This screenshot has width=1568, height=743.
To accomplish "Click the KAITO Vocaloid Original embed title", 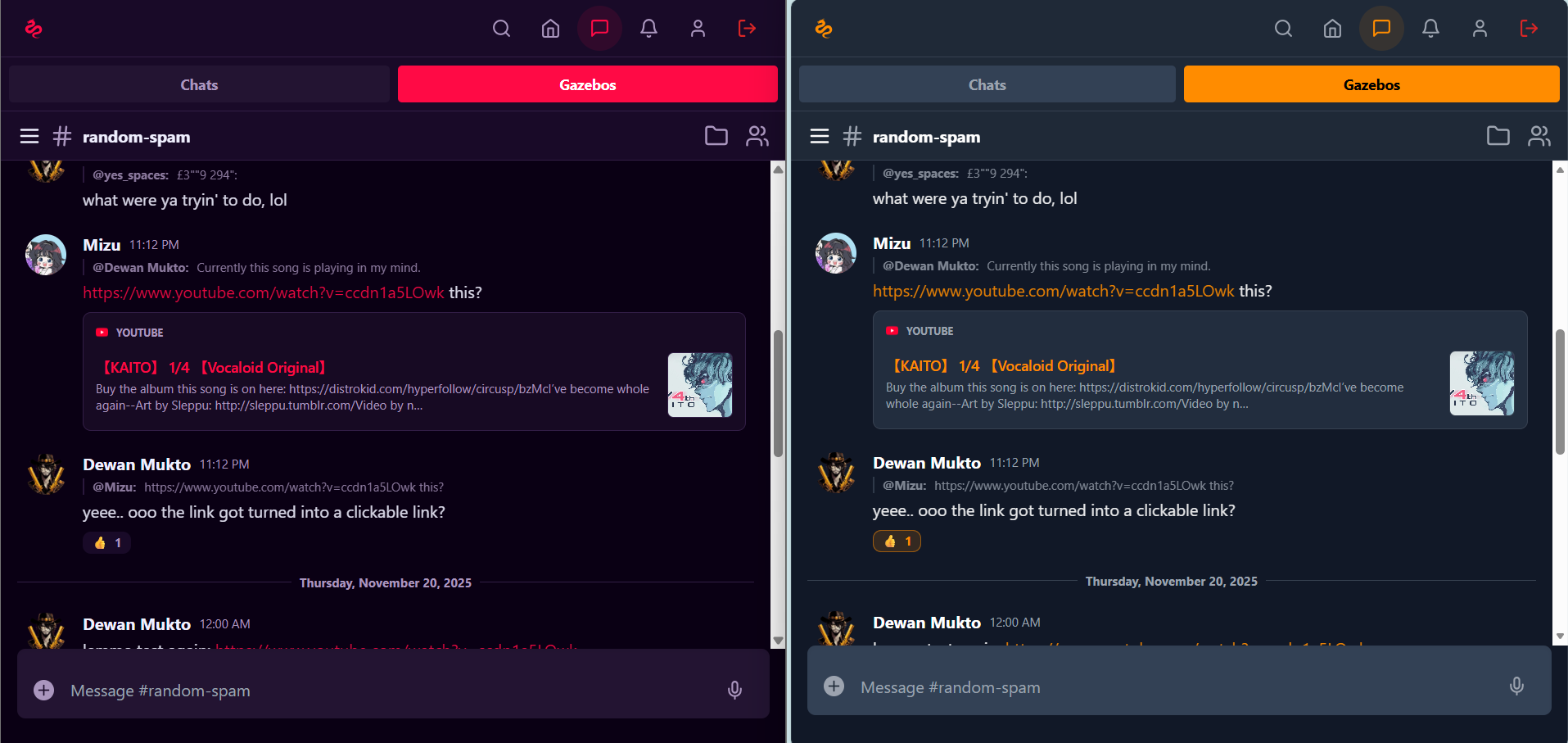I will 213,367.
